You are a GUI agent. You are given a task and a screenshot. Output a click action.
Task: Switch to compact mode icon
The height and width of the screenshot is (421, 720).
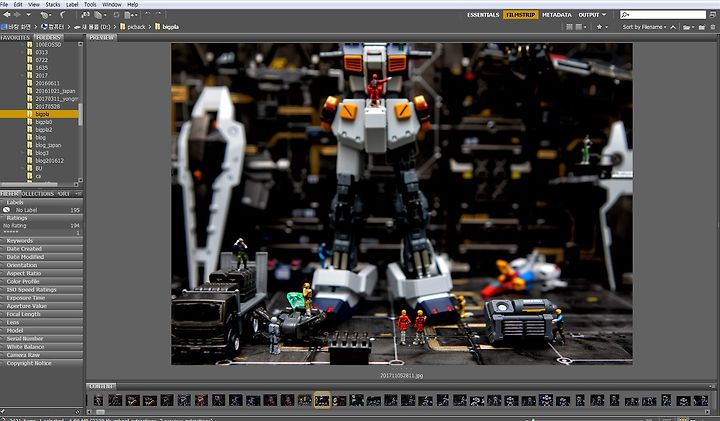[x=713, y=15]
